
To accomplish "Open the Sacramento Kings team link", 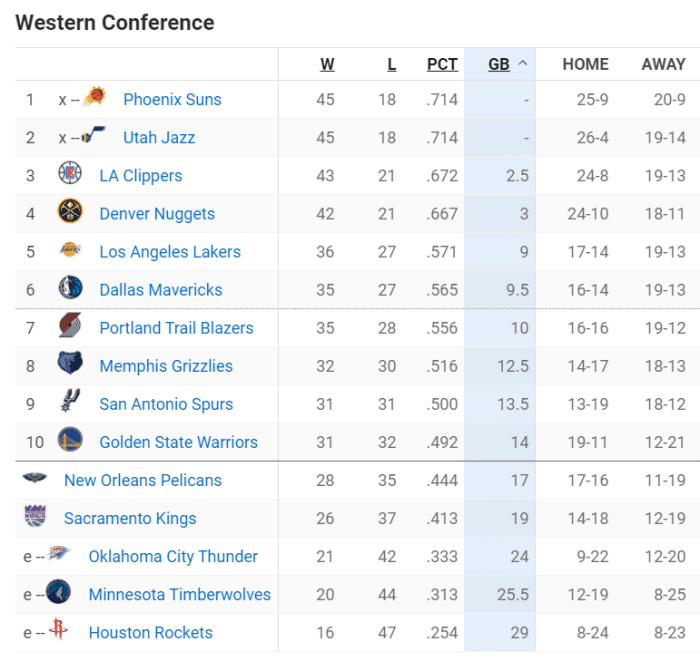I will click(x=130, y=518).
